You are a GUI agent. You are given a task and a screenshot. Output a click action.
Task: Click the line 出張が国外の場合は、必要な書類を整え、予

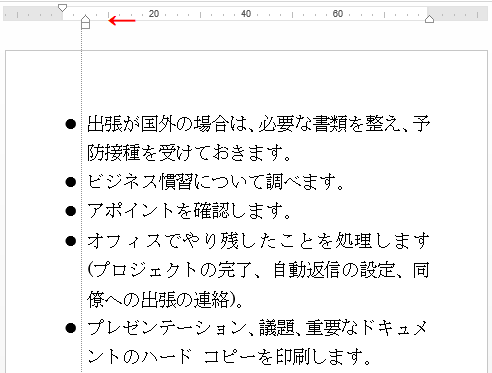click(x=258, y=124)
